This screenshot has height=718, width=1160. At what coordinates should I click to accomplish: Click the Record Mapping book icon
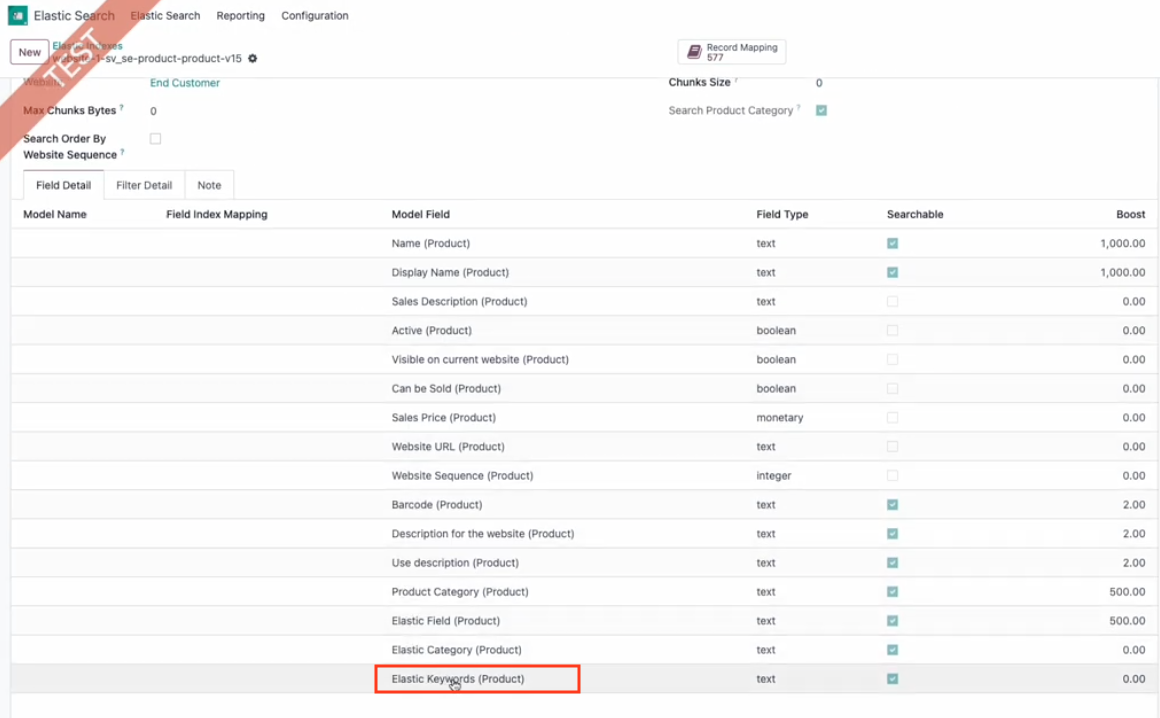pyautogui.click(x=694, y=52)
